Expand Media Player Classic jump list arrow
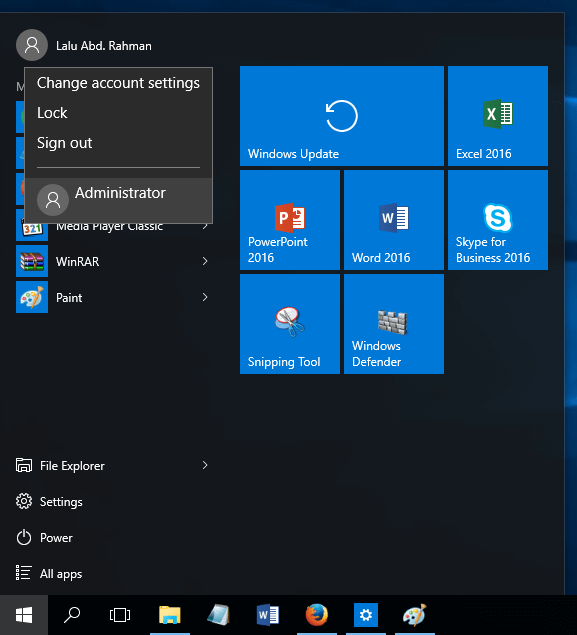This screenshot has height=635, width=577. tap(206, 226)
